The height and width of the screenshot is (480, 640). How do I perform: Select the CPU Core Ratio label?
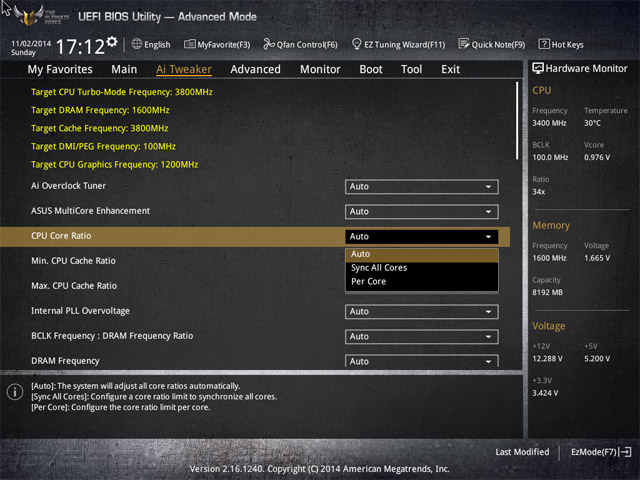coord(61,236)
